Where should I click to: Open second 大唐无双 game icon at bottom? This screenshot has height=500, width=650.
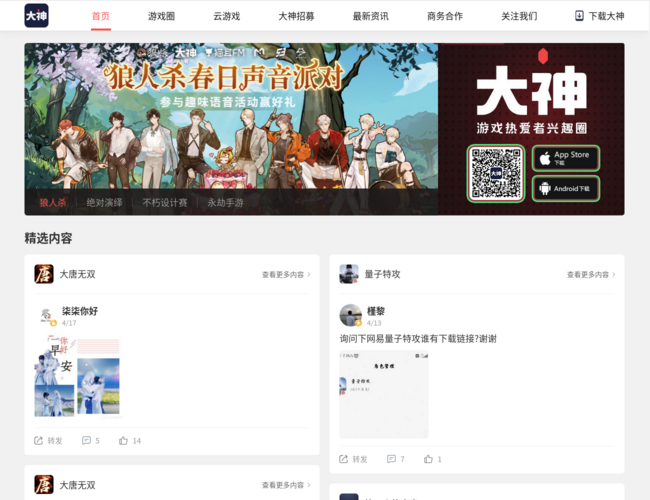[44, 485]
